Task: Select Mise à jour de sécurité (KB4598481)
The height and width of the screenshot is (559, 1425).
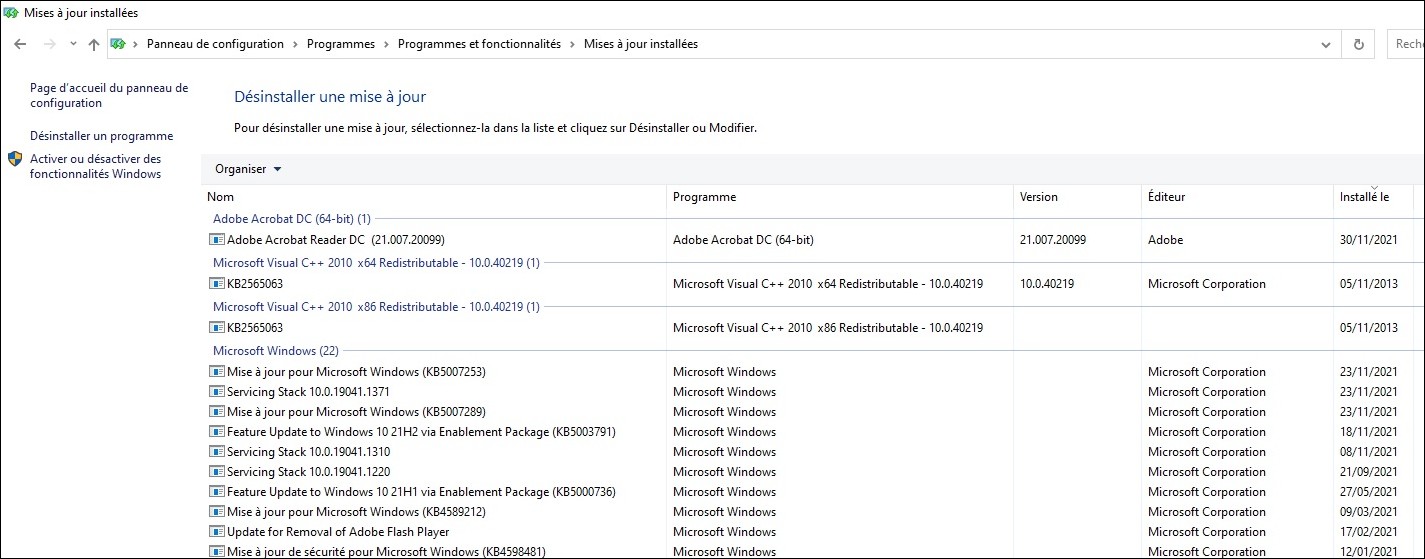Action: [386, 552]
